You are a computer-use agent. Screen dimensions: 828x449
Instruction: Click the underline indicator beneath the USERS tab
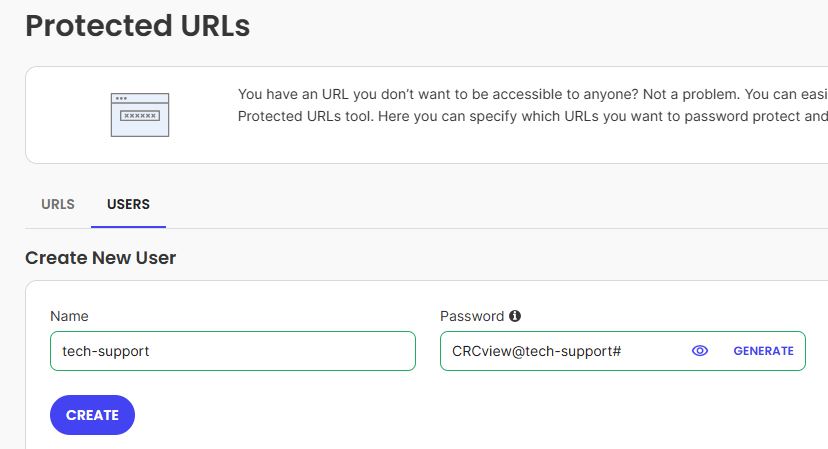[x=128, y=226]
